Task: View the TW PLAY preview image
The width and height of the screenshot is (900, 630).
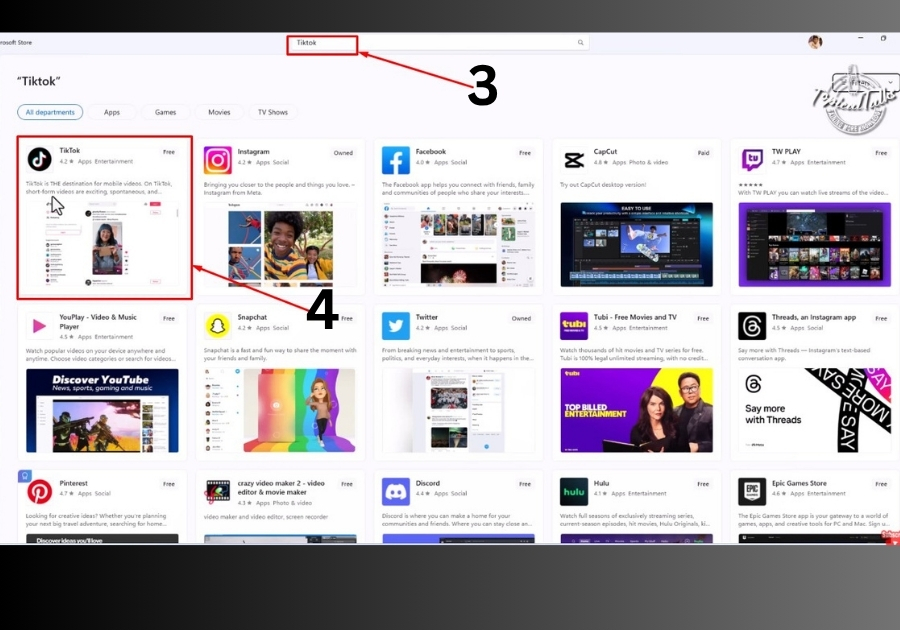Action: [x=814, y=245]
